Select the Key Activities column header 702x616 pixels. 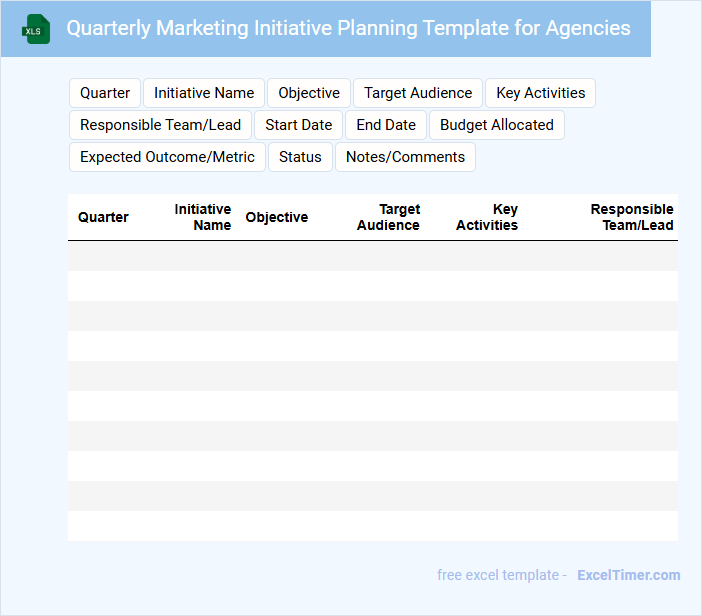tap(487, 217)
